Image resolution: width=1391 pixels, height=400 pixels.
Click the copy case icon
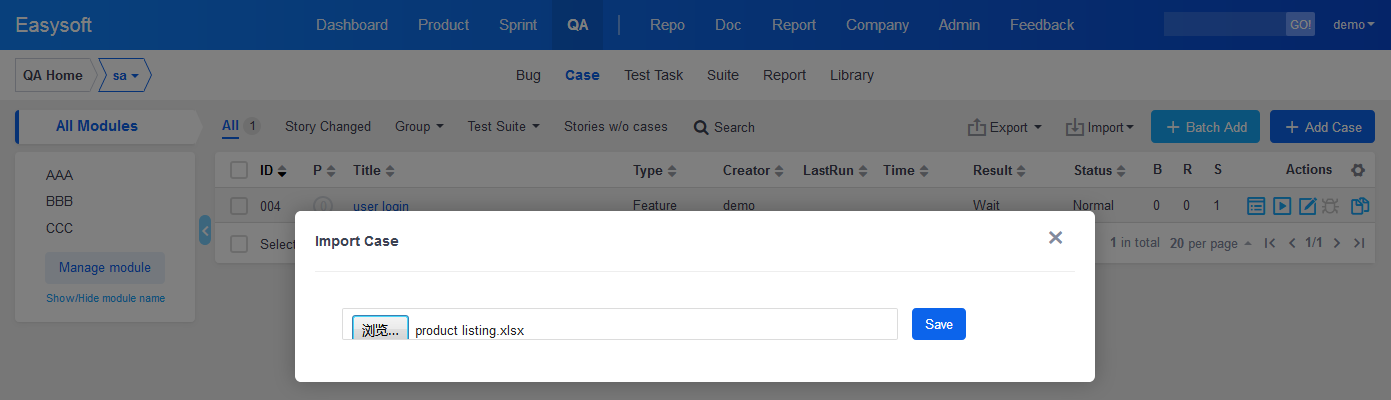click(1359, 206)
